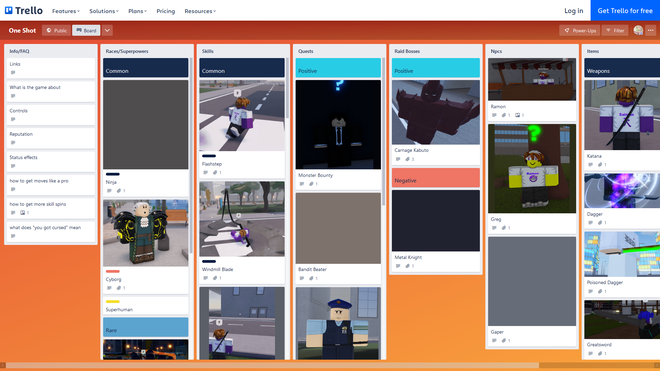Click description icon on Ramon card

click(495, 115)
